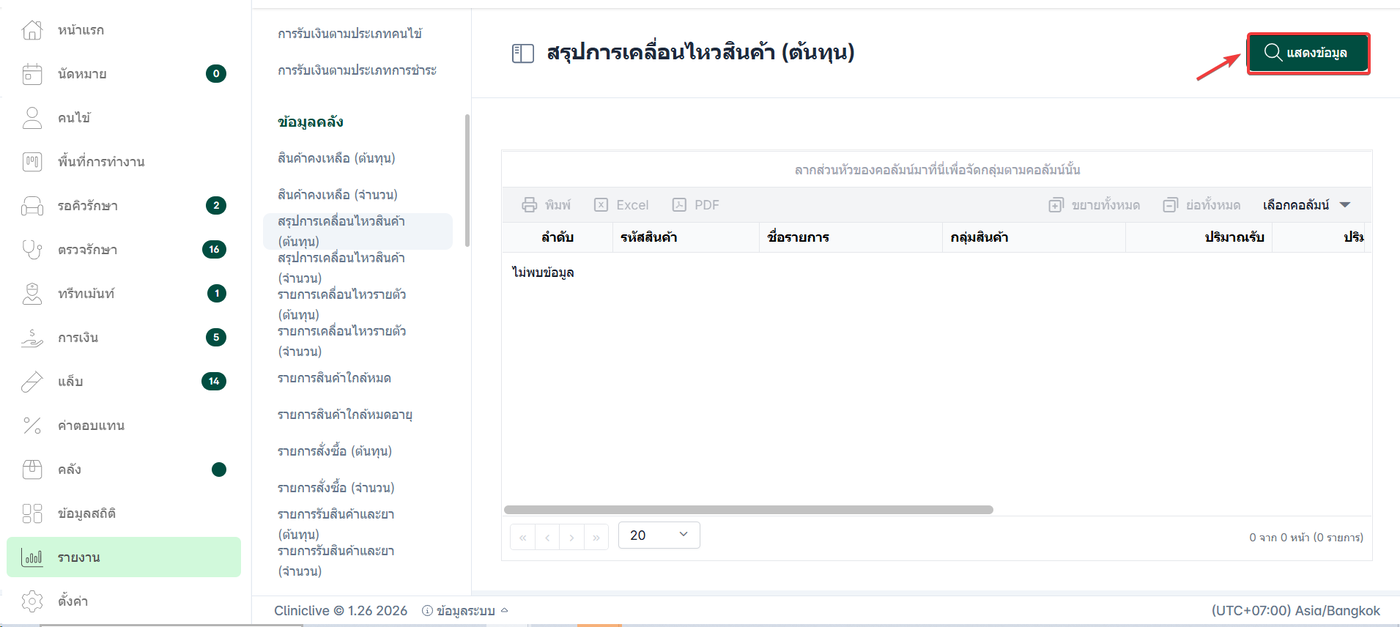Open report สรุปการเคลื่อนไหวสินค้า (จำนวน)
1400x627 pixels.
(341, 267)
